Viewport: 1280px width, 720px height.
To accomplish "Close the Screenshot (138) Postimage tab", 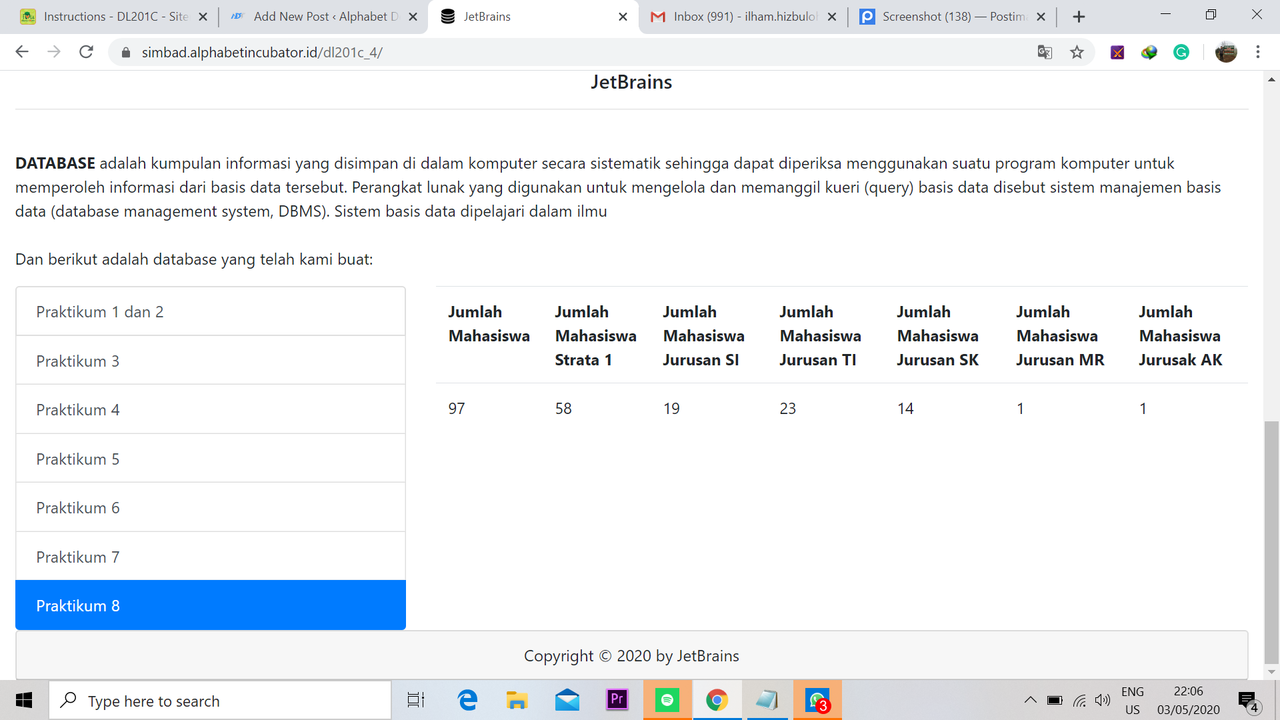I will coord(1041,17).
